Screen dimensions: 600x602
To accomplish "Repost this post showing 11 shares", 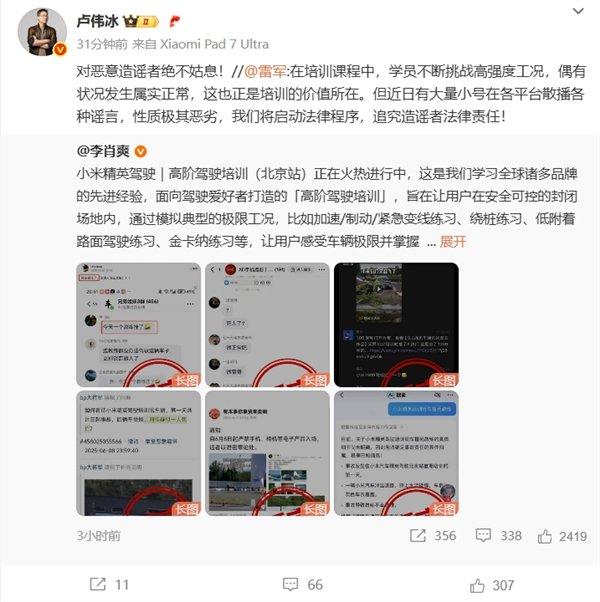I will coord(109,585).
